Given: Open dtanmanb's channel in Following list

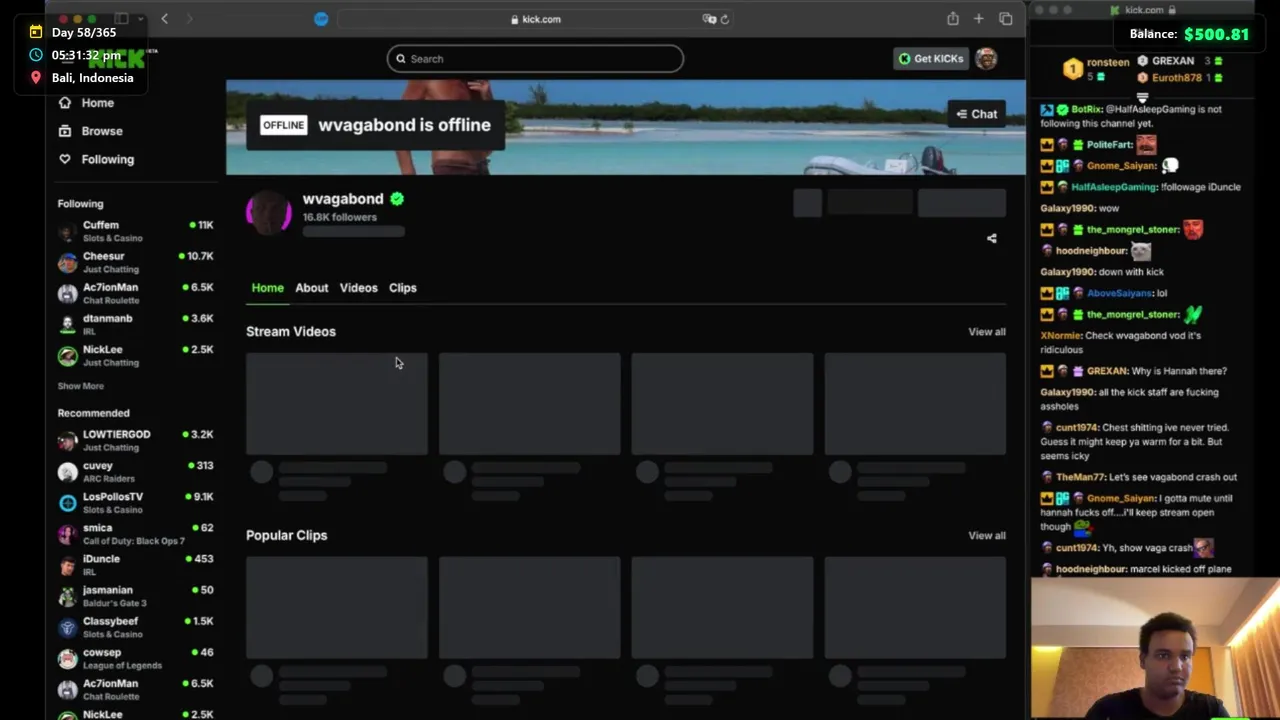Looking at the screenshot, I should coord(135,324).
